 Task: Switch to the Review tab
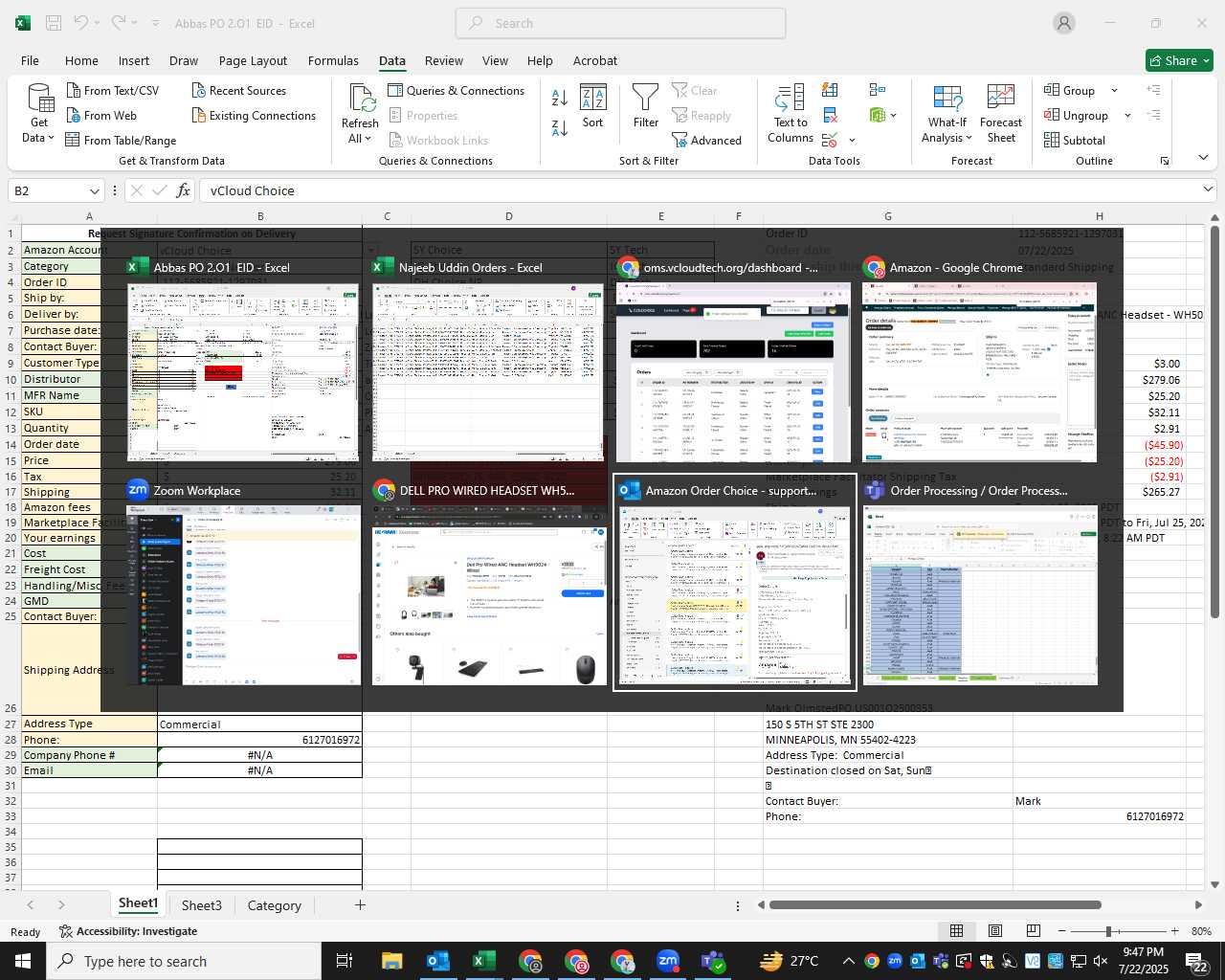pyautogui.click(x=444, y=60)
